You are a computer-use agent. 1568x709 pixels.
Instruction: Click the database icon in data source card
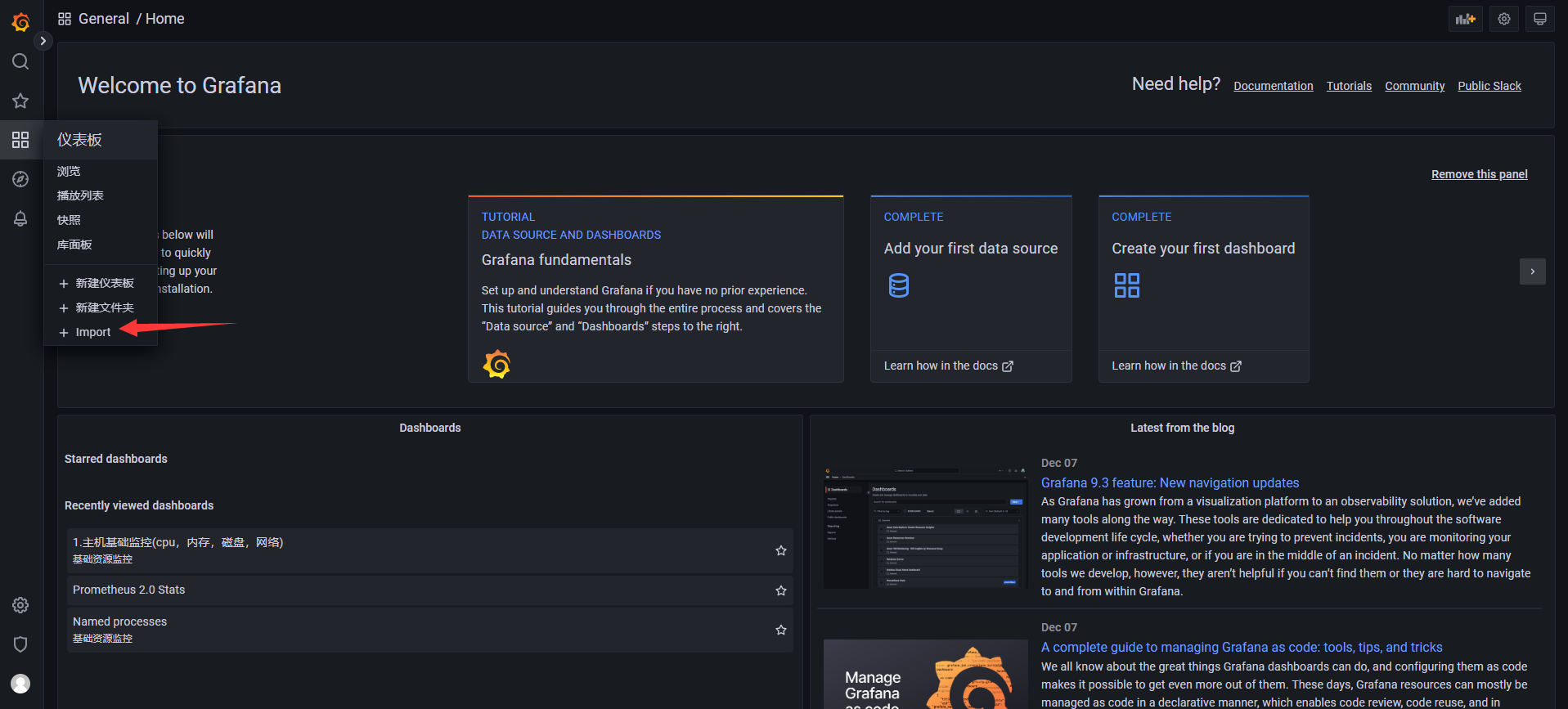[899, 285]
